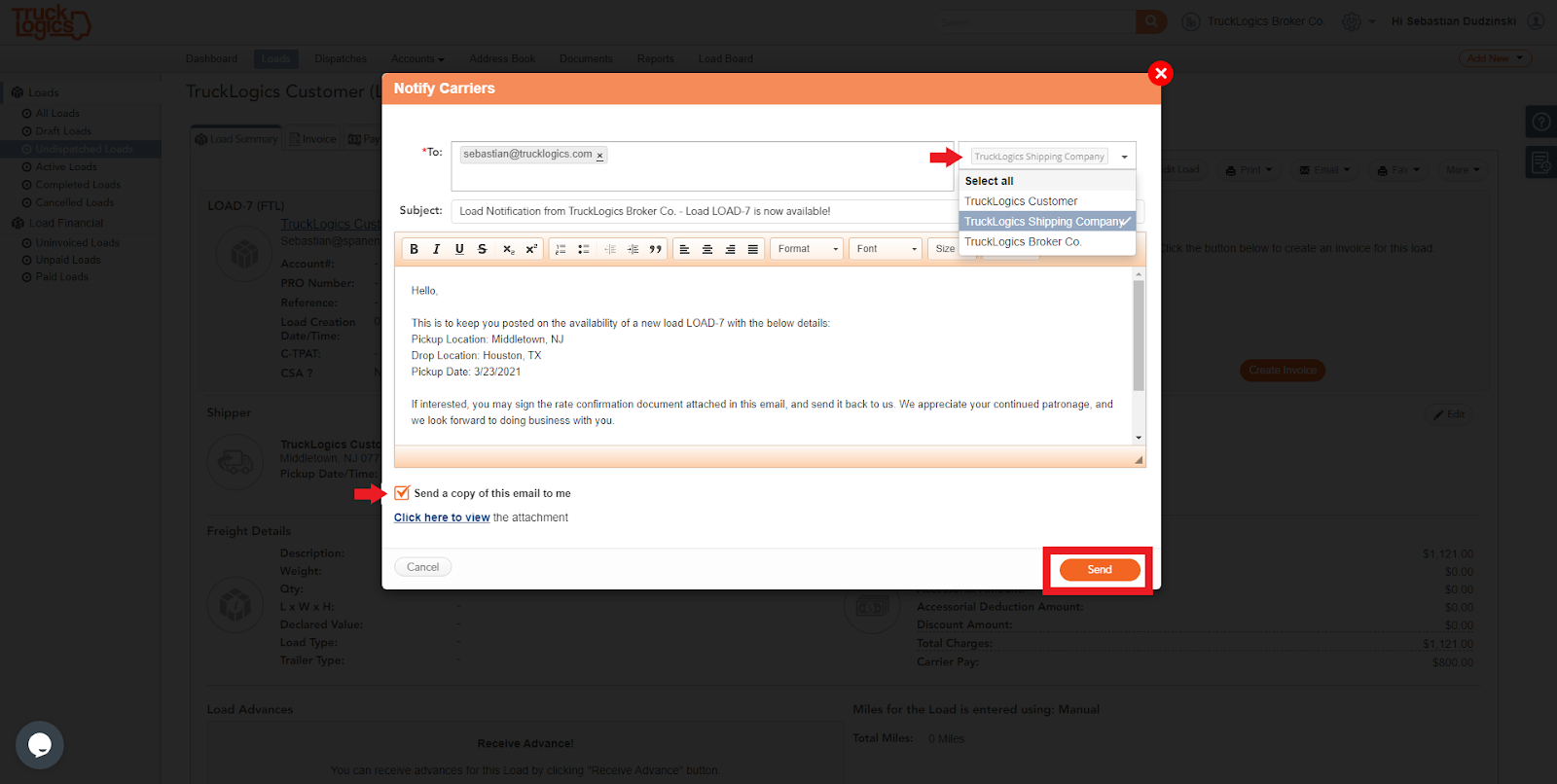Collapse the carrier selection dropdown arrow
The image size is (1557, 784).
point(1125,157)
